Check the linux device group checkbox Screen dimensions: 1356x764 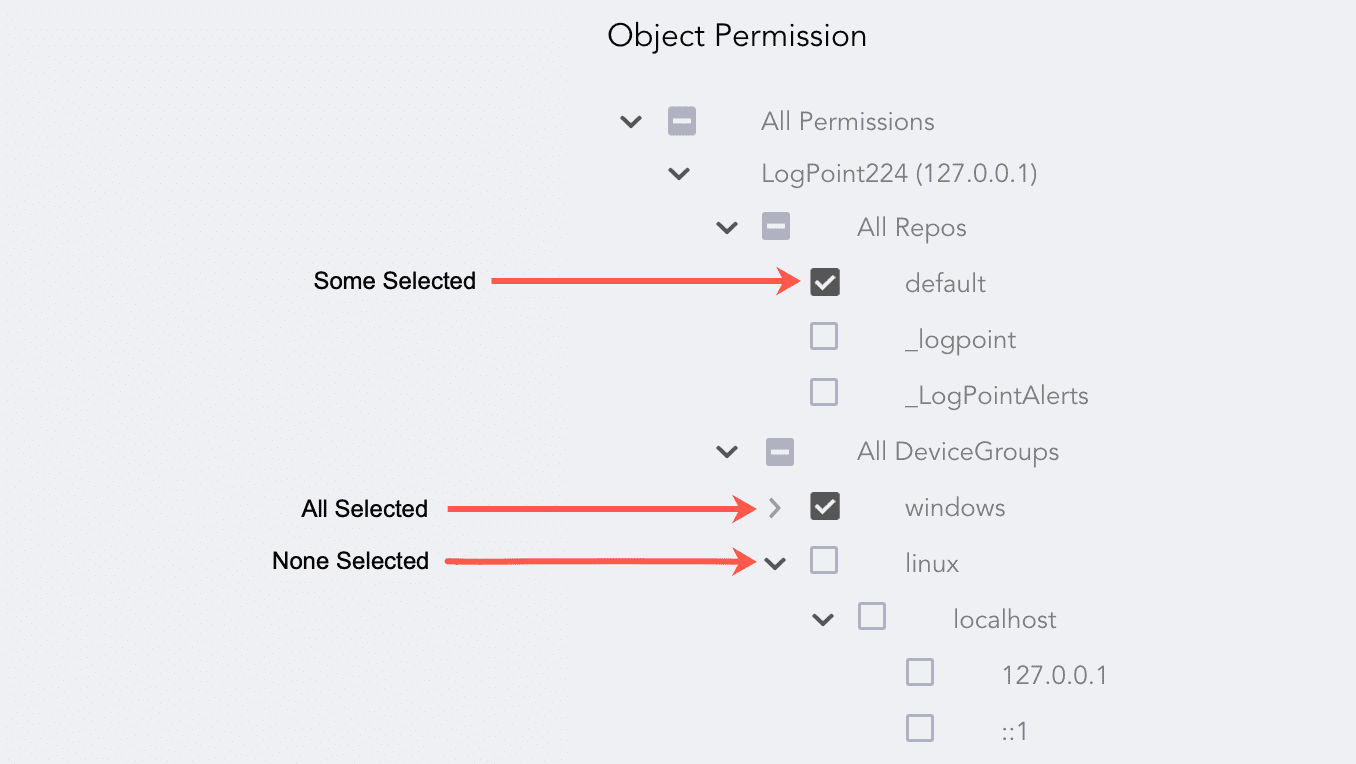tap(824, 561)
